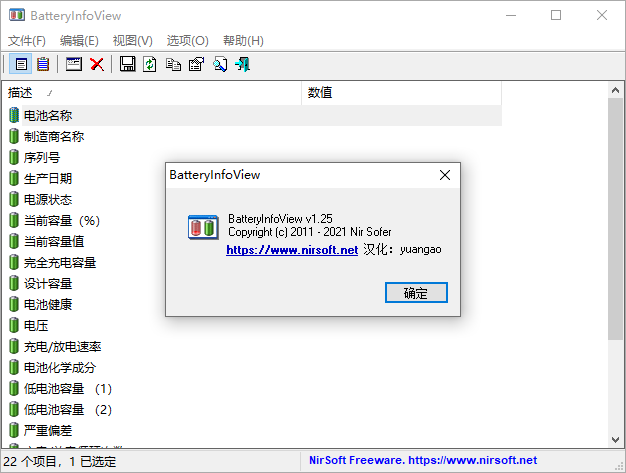Viewport: 626px width, 473px height.
Task: Select the 当前容量 (%) row
Action: click(255, 220)
